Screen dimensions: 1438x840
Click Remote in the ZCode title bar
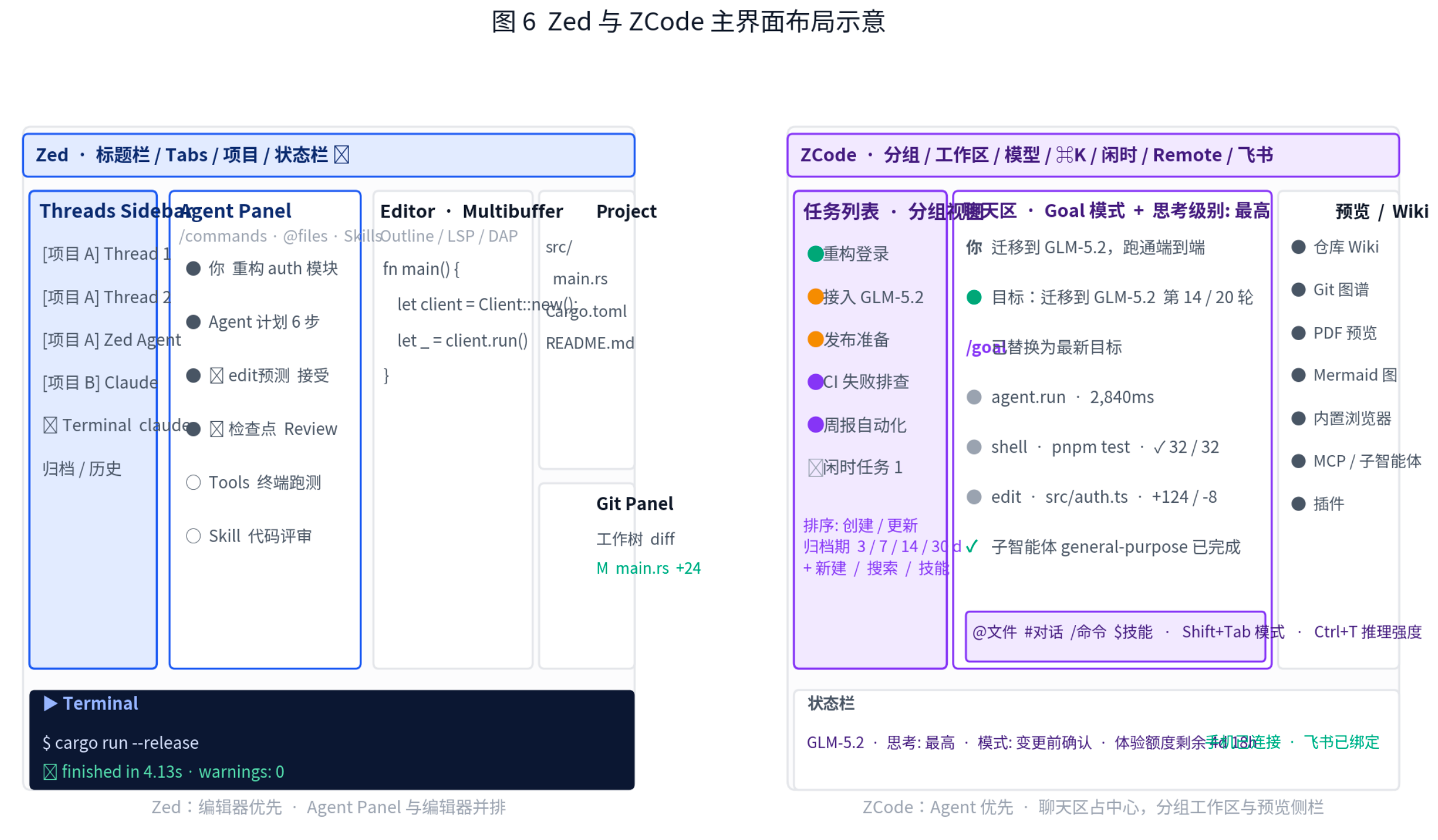click(1187, 155)
